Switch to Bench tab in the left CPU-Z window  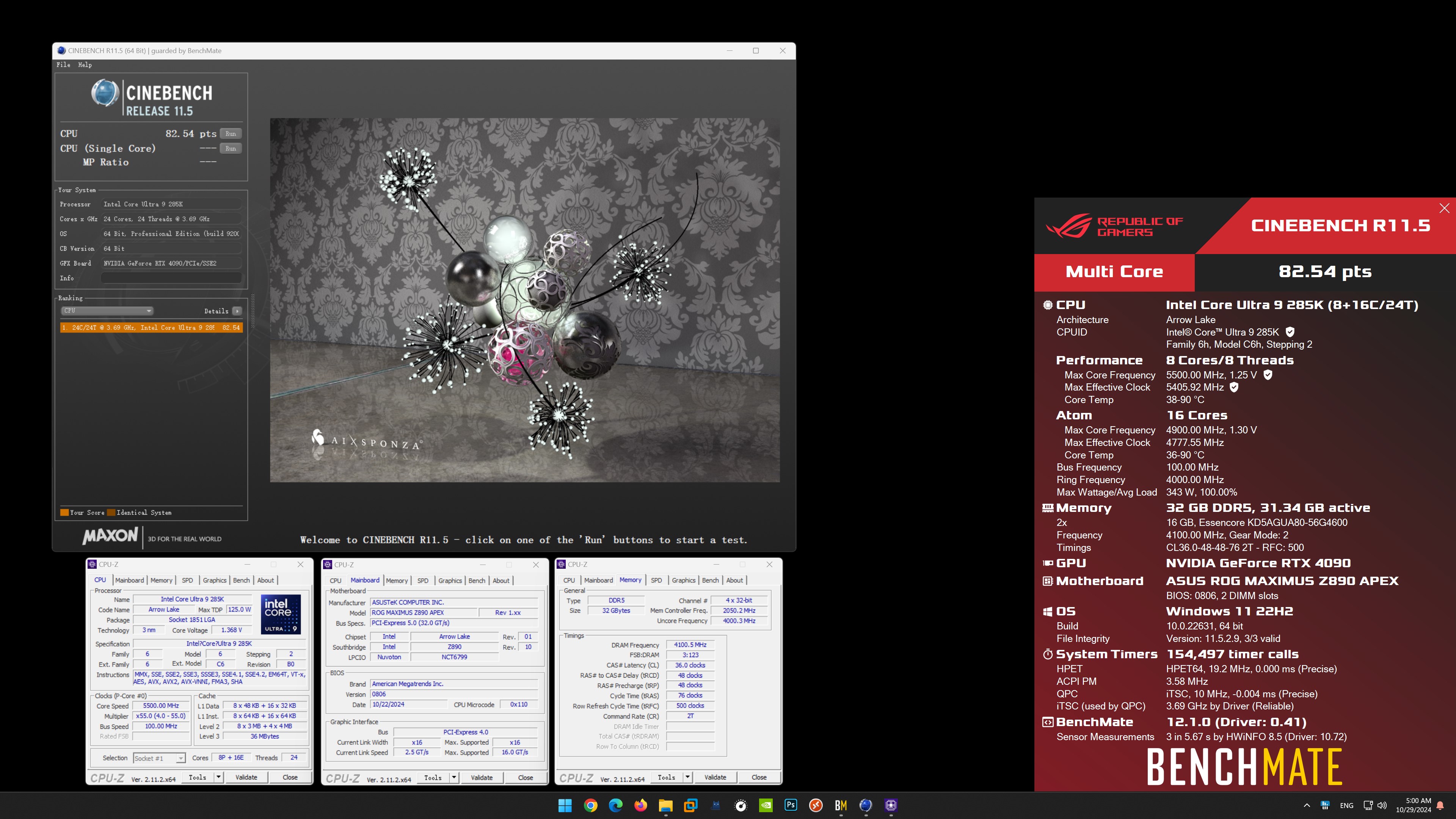[x=242, y=581]
